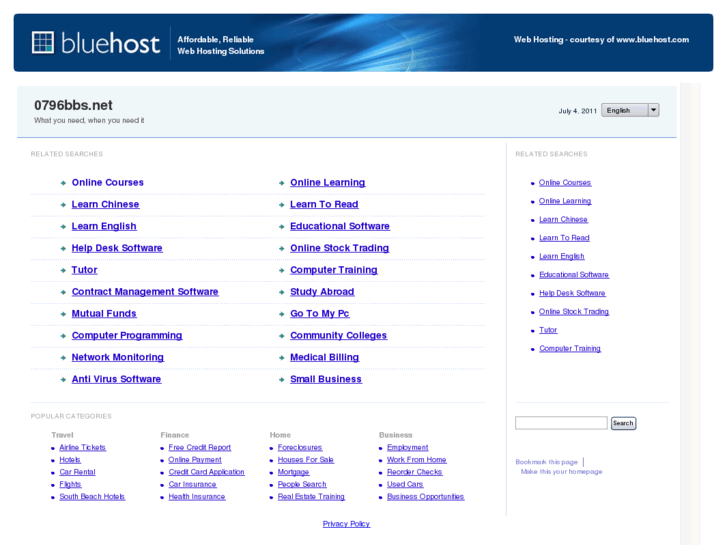Viewport: 727px width, 545px height.
Task: Open the Small Business link
Action: click(325, 379)
